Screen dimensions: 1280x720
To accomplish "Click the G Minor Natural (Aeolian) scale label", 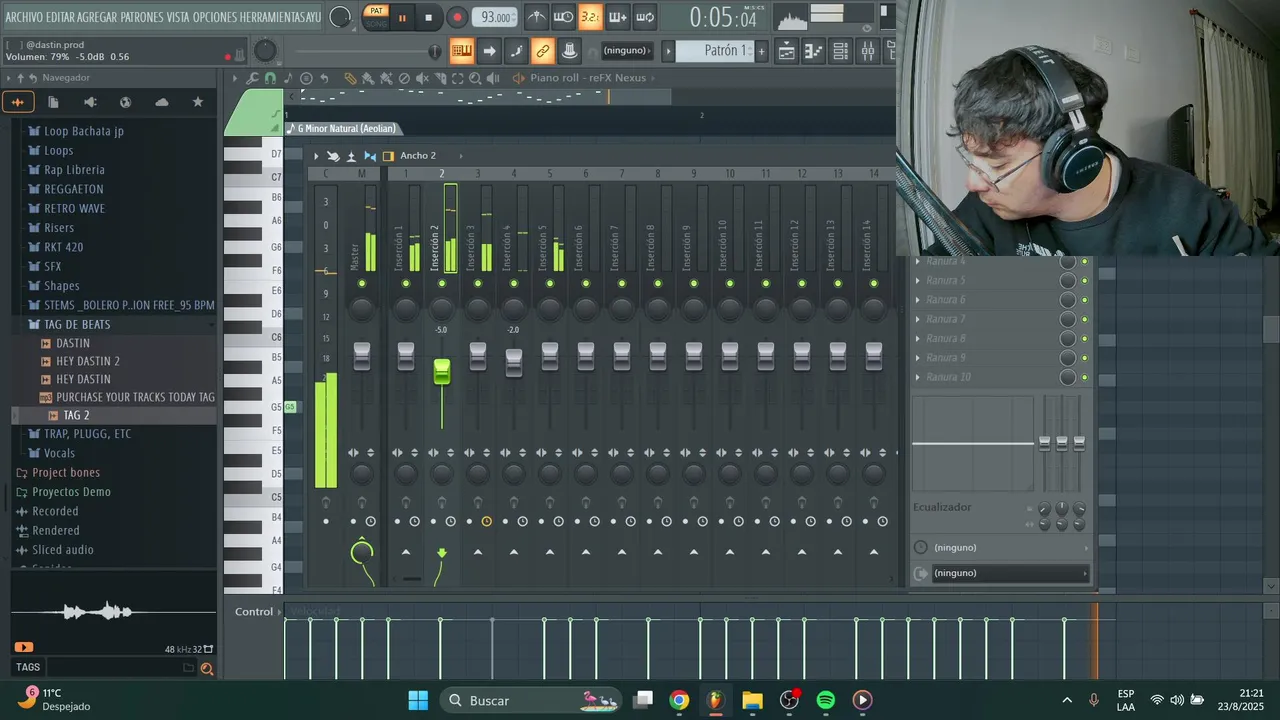I will pos(346,128).
